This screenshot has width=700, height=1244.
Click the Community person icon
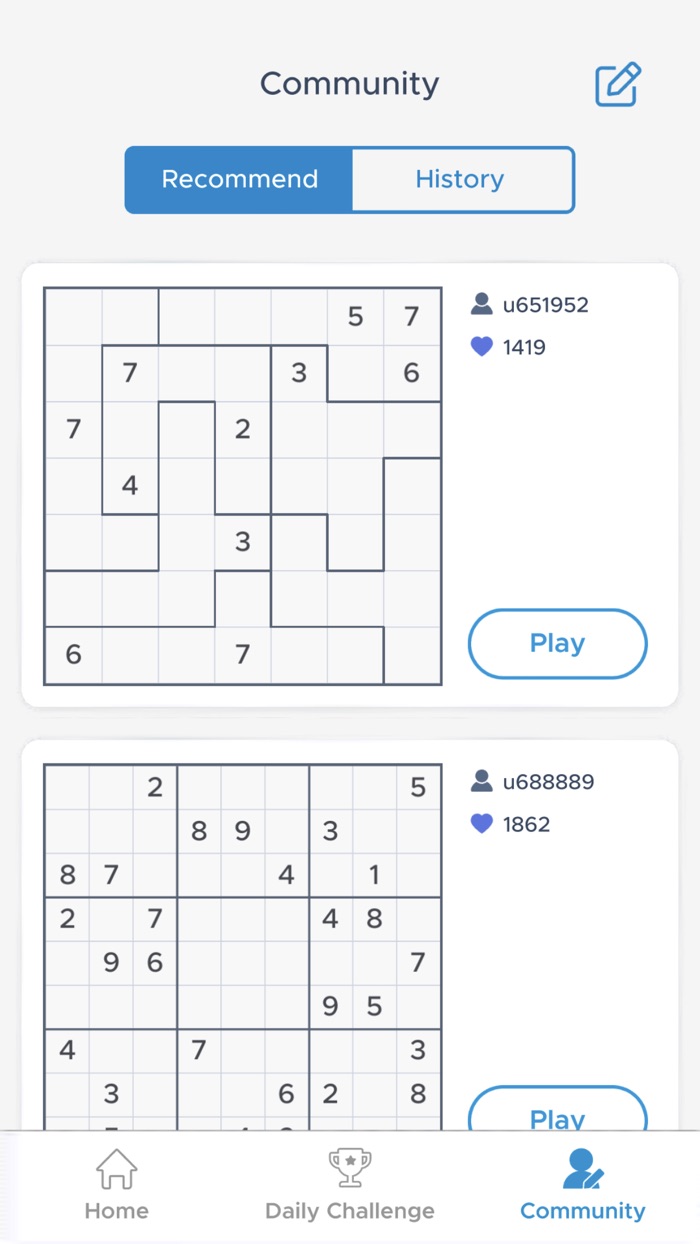coord(582,1167)
